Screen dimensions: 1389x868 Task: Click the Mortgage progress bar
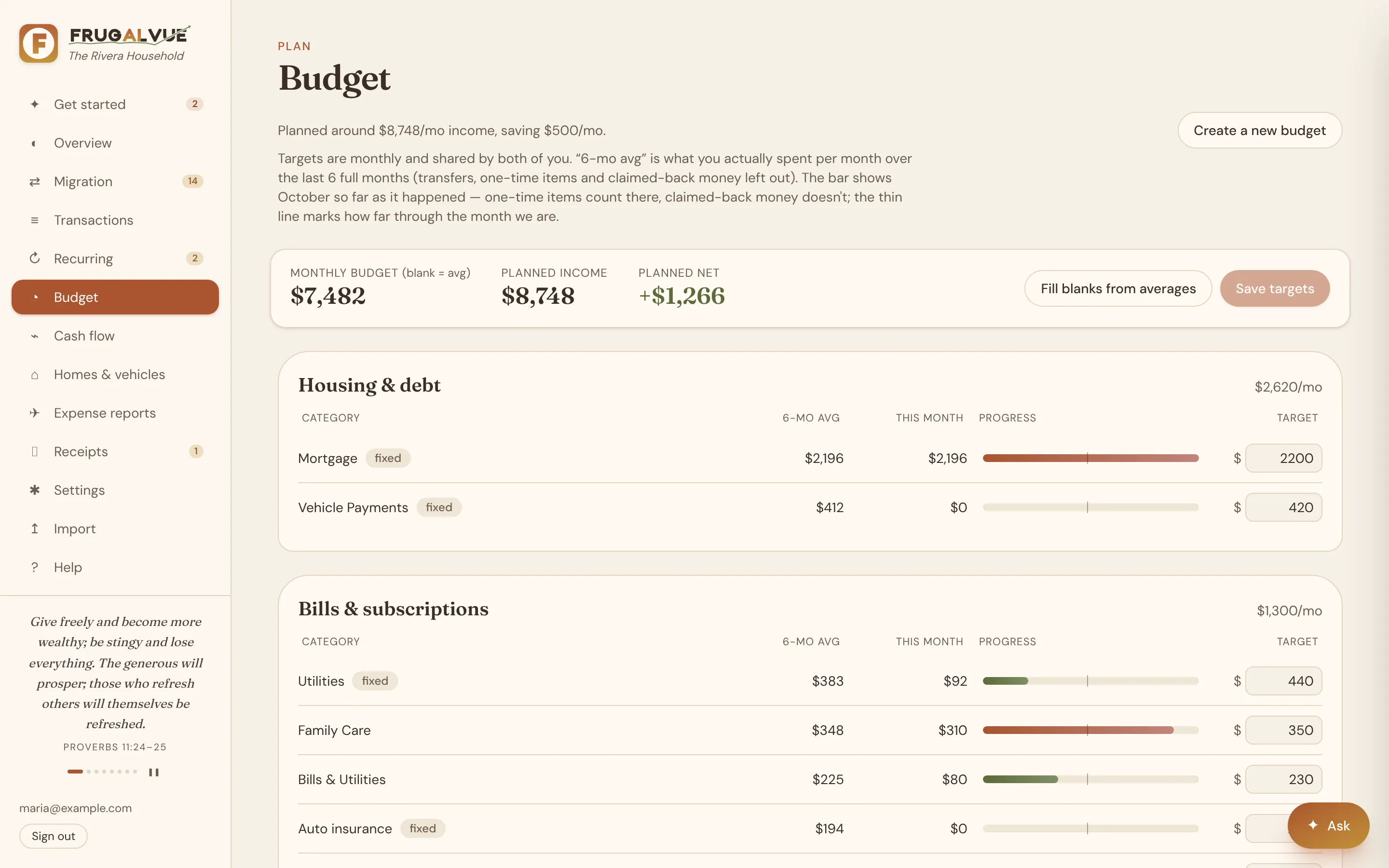coord(1090,458)
